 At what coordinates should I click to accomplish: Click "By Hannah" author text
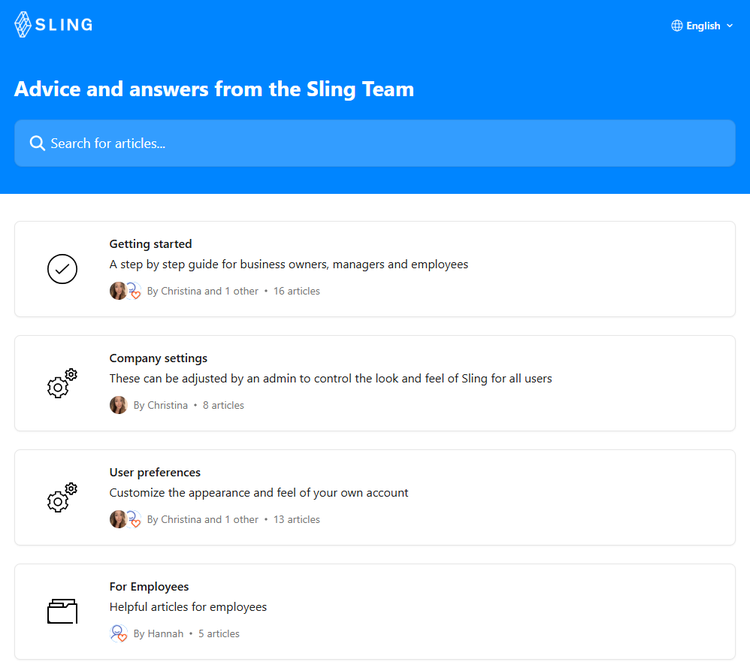[x=158, y=633]
